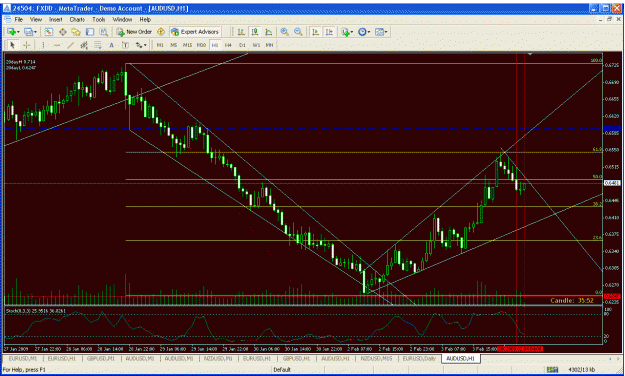Expand the Periods dropdown arrow

pos(369,32)
